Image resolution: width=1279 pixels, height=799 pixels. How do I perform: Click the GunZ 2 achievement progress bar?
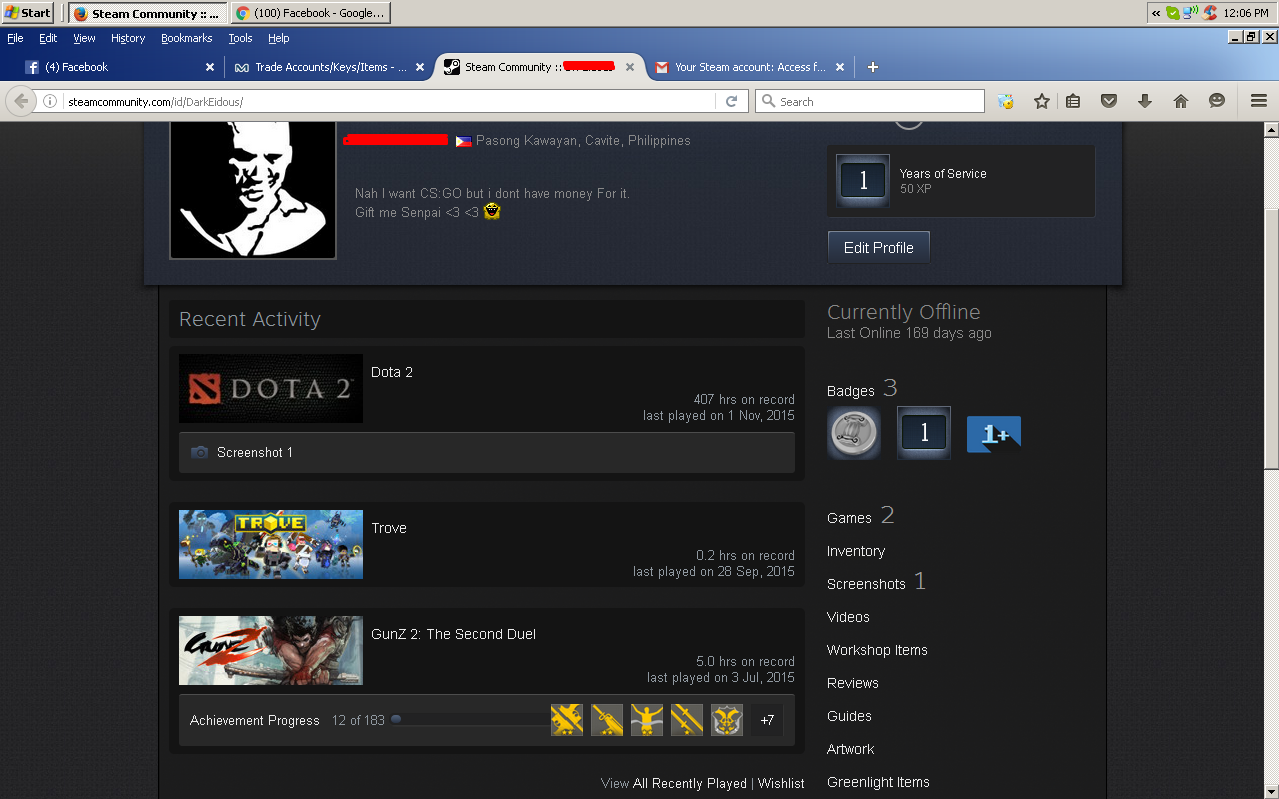pyautogui.click(x=469, y=720)
